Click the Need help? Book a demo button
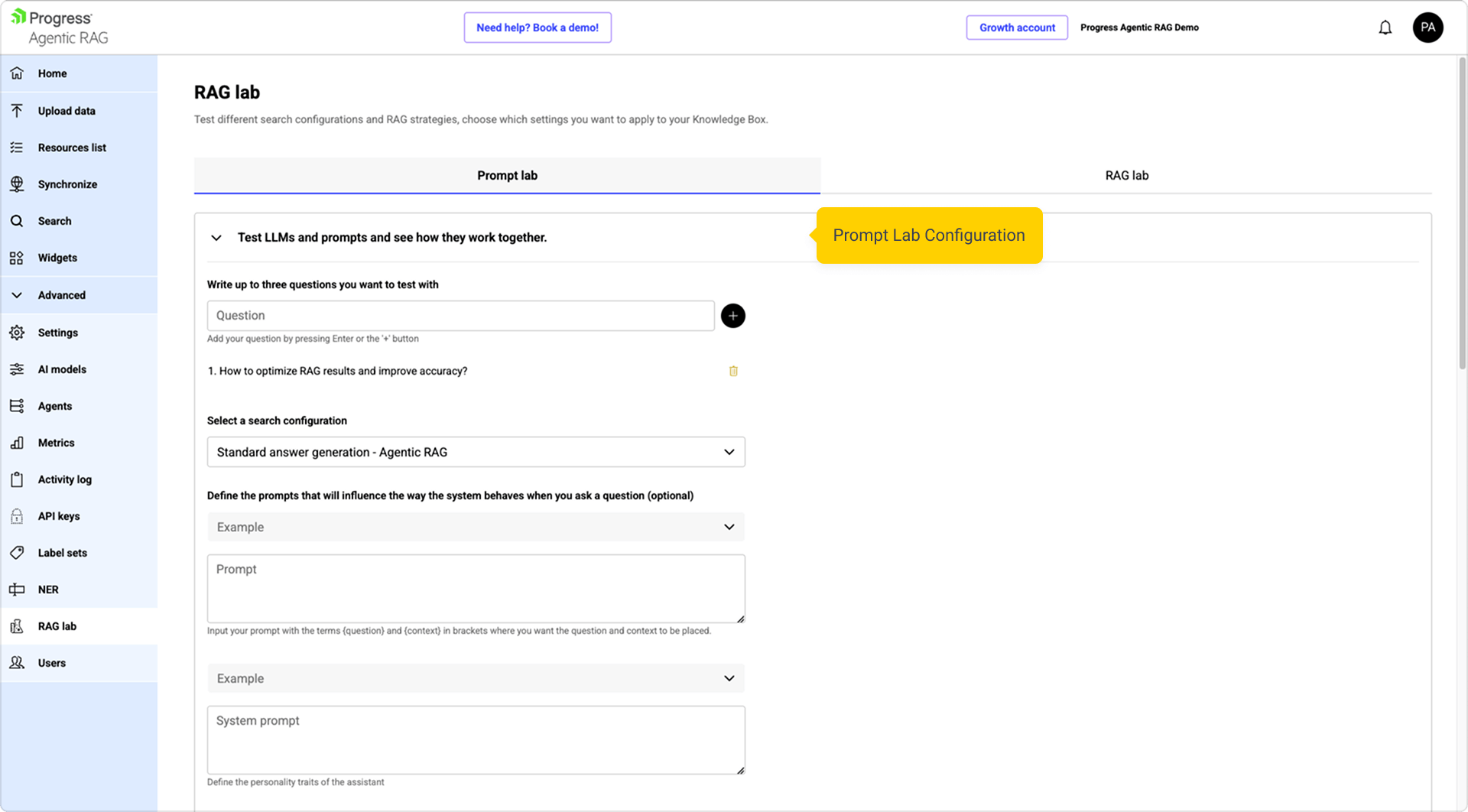 537,28
